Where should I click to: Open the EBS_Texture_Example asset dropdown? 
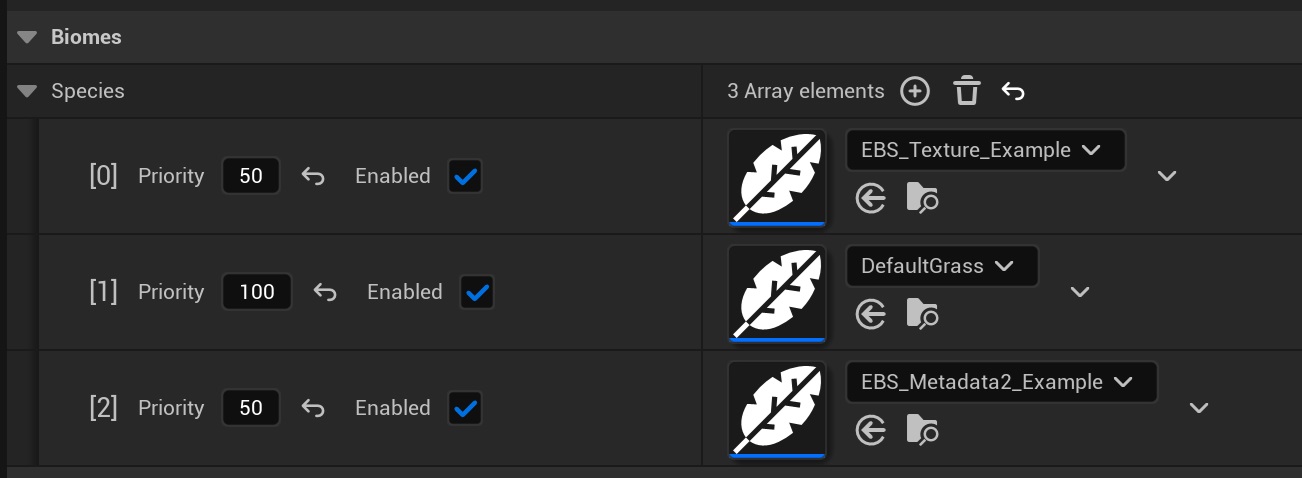[985, 150]
